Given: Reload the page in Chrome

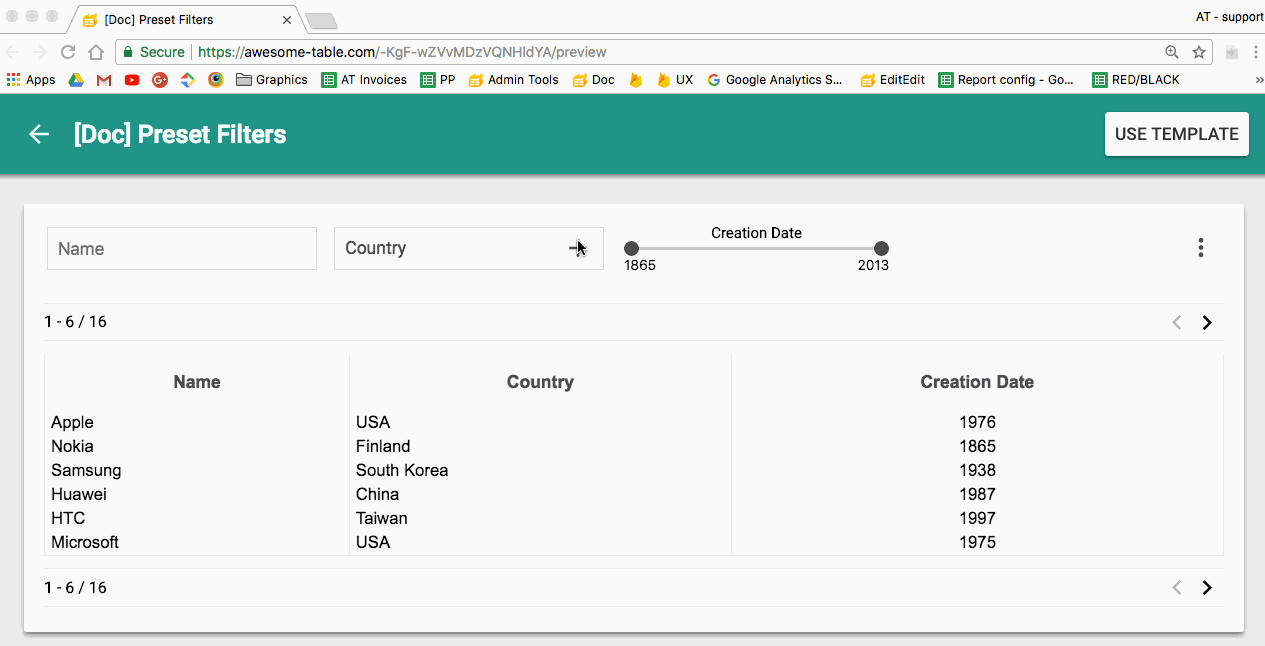Looking at the screenshot, I should tap(68, 52).
